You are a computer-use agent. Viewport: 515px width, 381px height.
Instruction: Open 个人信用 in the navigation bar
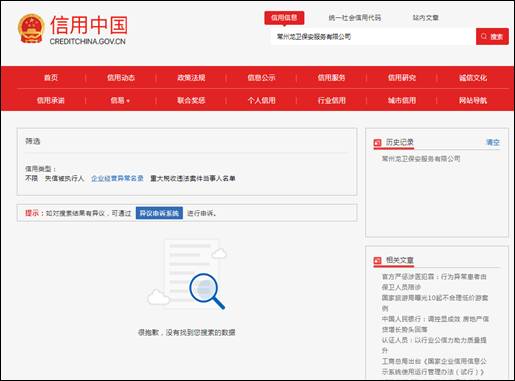(261, 100)
